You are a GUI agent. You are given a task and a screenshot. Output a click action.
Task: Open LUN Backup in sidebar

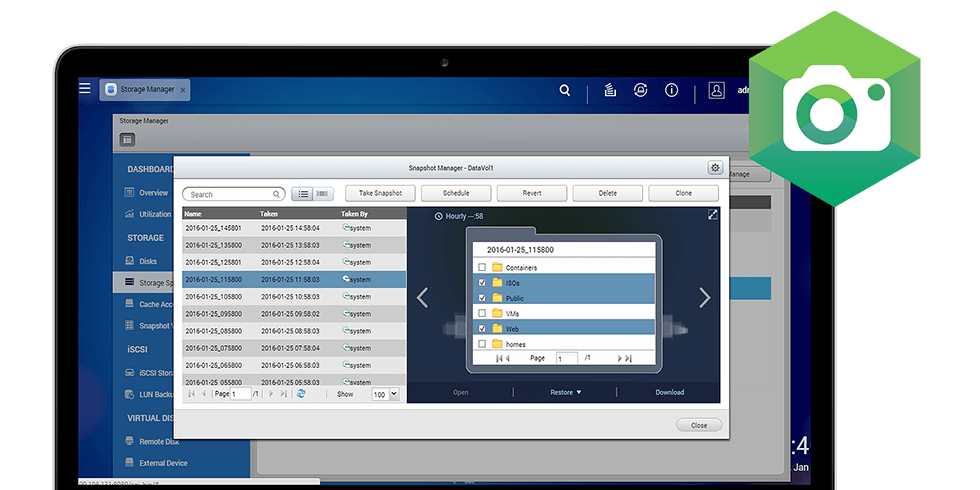149,394
